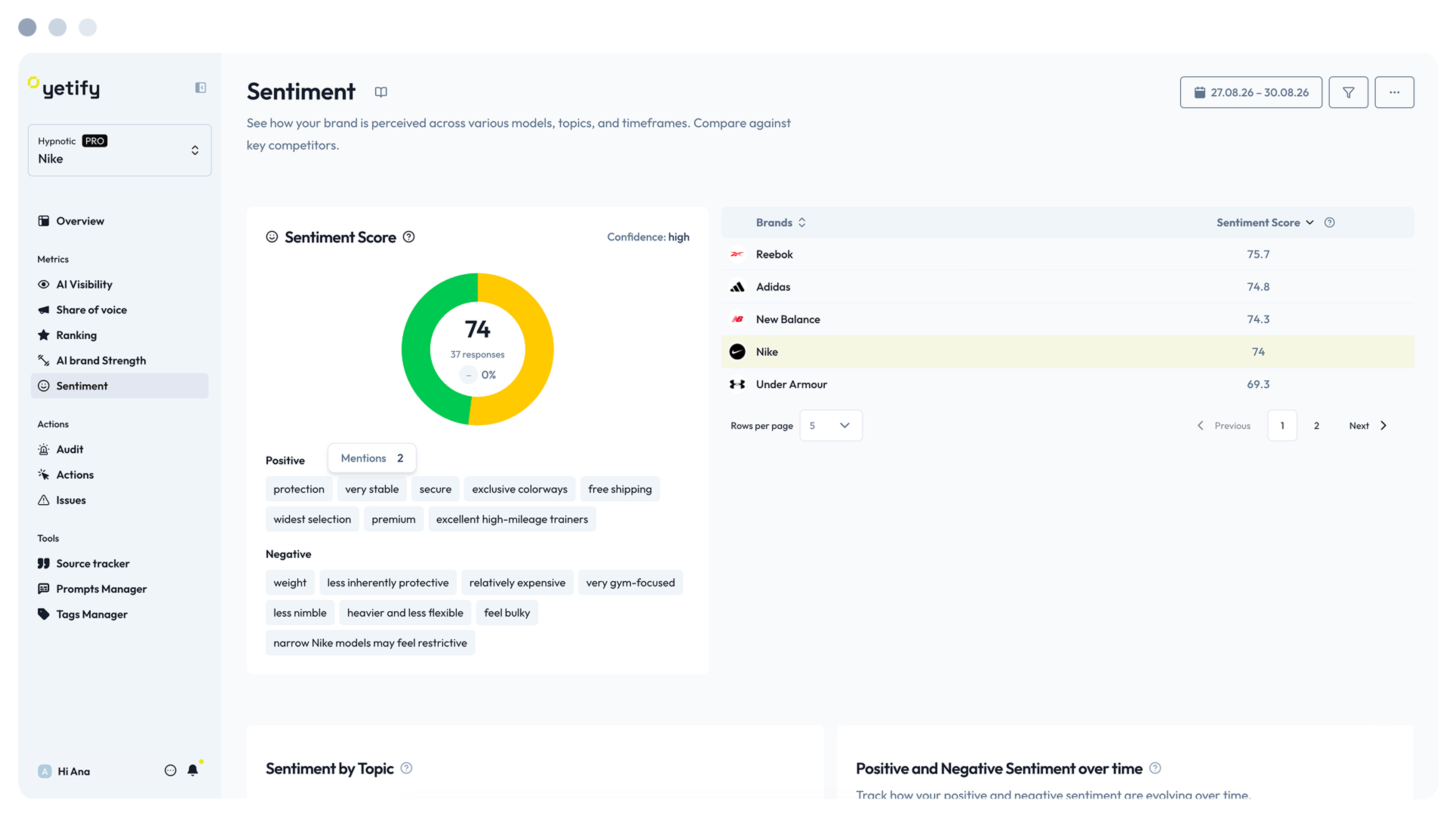Click the Nike swoosh logo in table
The image size is (1456, 818).
737,352
